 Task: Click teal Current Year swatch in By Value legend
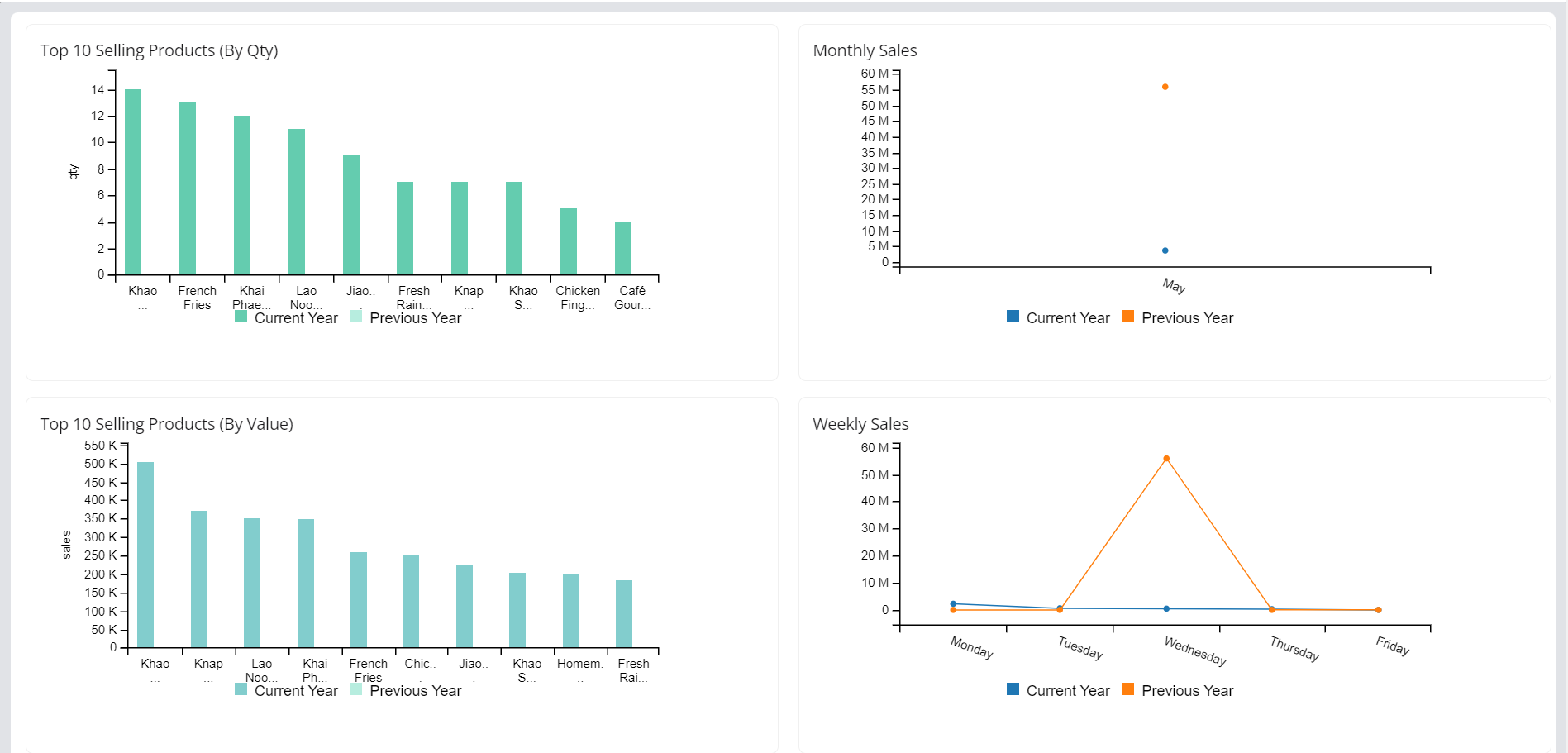click(241, 689)
